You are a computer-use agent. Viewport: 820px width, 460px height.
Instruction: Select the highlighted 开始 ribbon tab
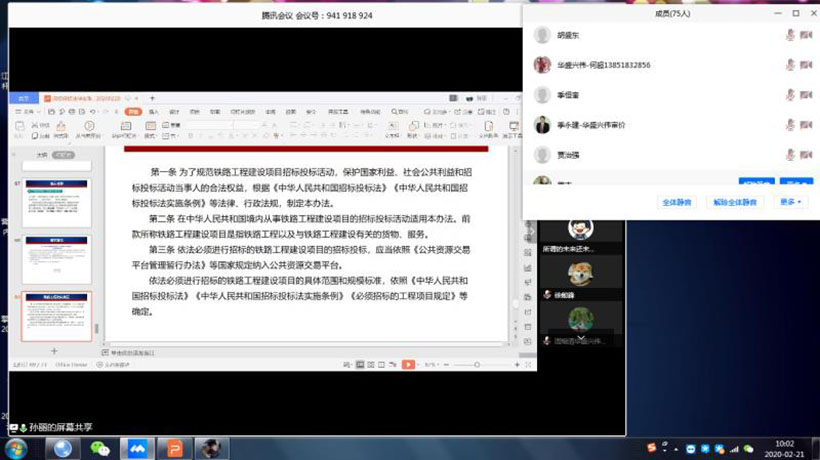point(132,112)
